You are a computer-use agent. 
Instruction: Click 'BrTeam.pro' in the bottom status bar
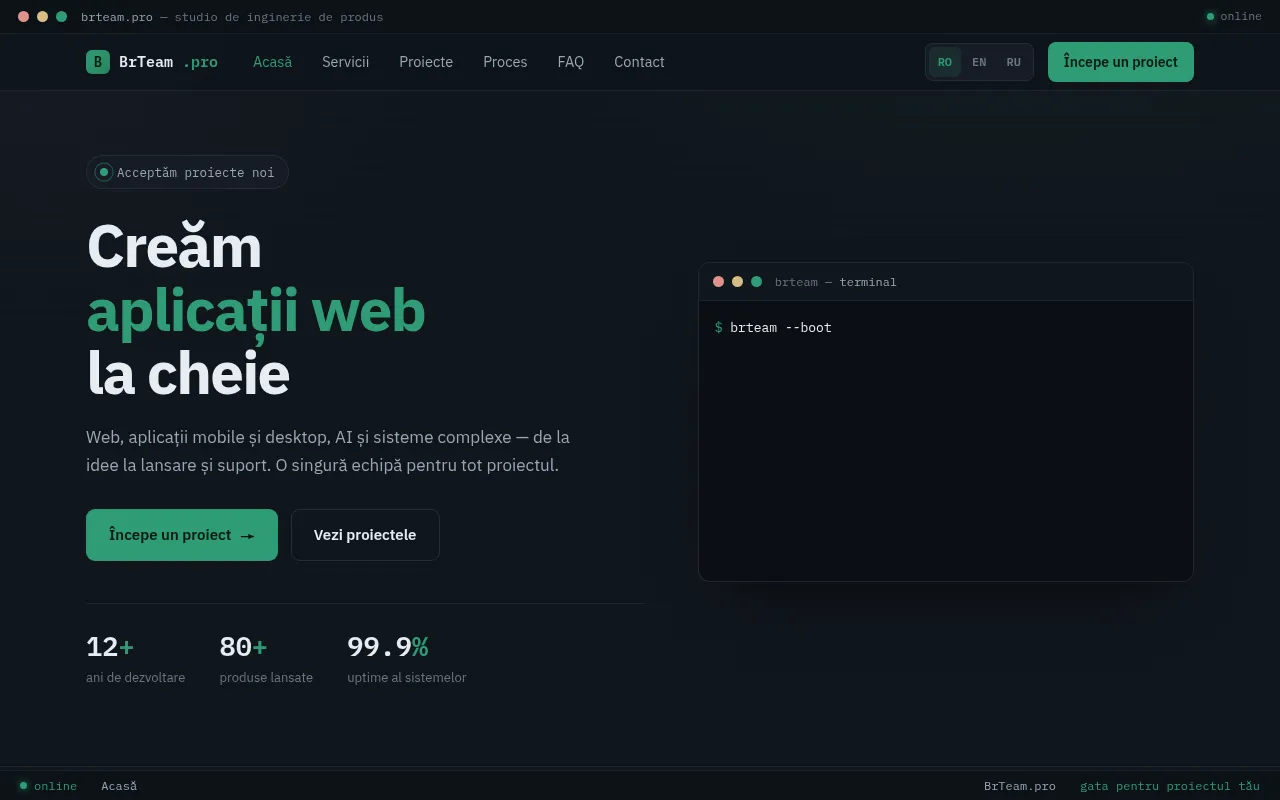[x=1020, y=786]
